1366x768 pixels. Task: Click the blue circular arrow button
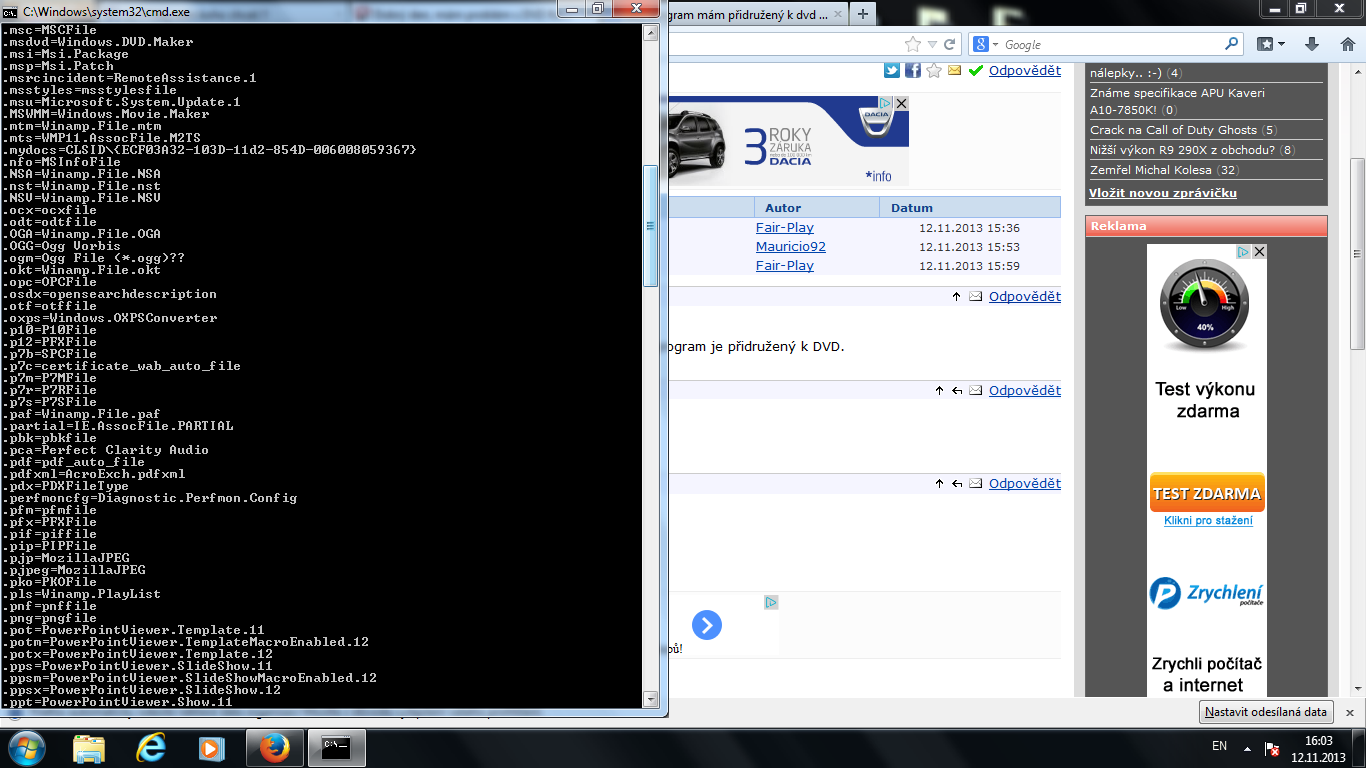(x=707, y=626)
